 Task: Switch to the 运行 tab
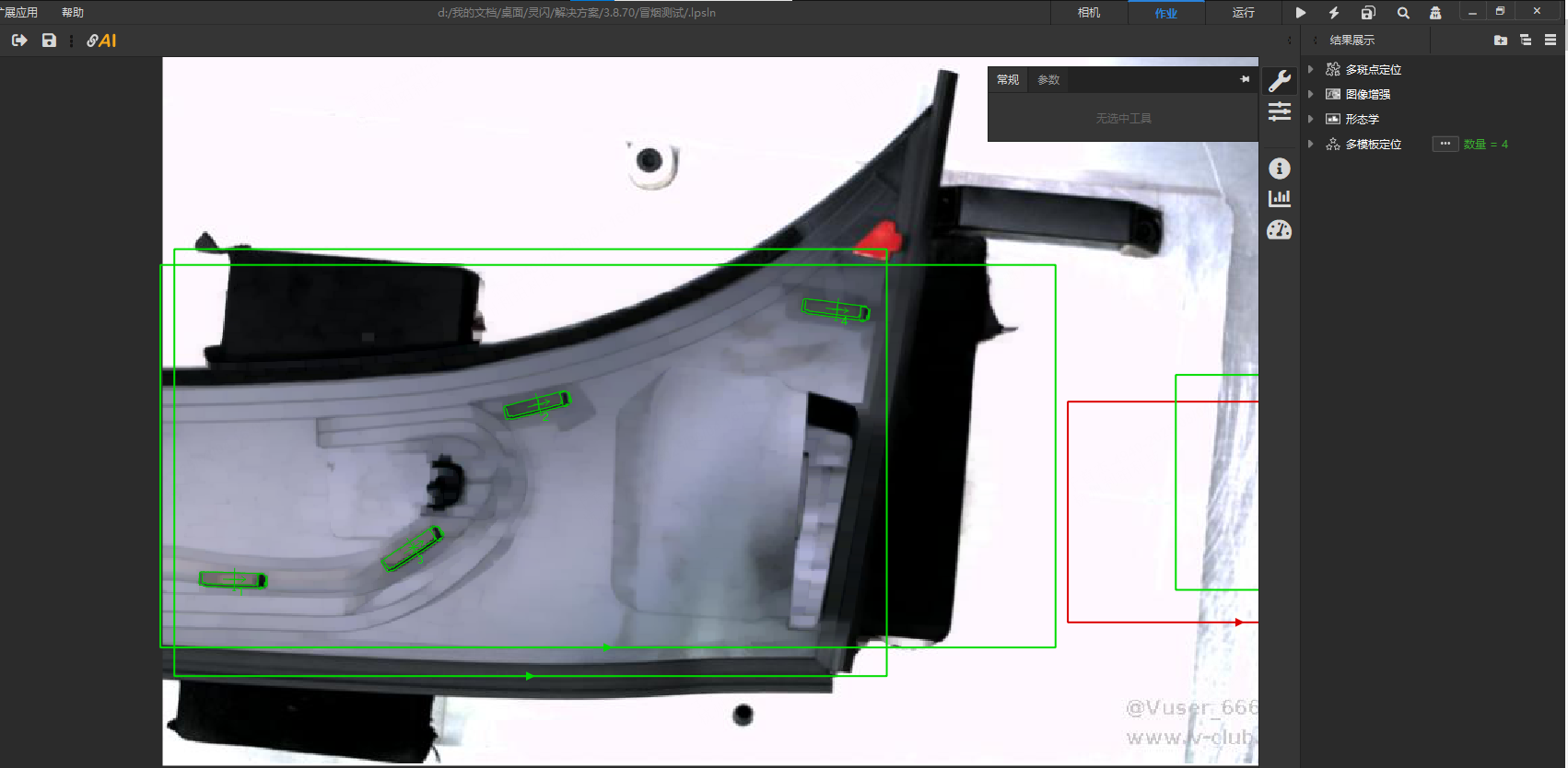(x=1244, y=13)
